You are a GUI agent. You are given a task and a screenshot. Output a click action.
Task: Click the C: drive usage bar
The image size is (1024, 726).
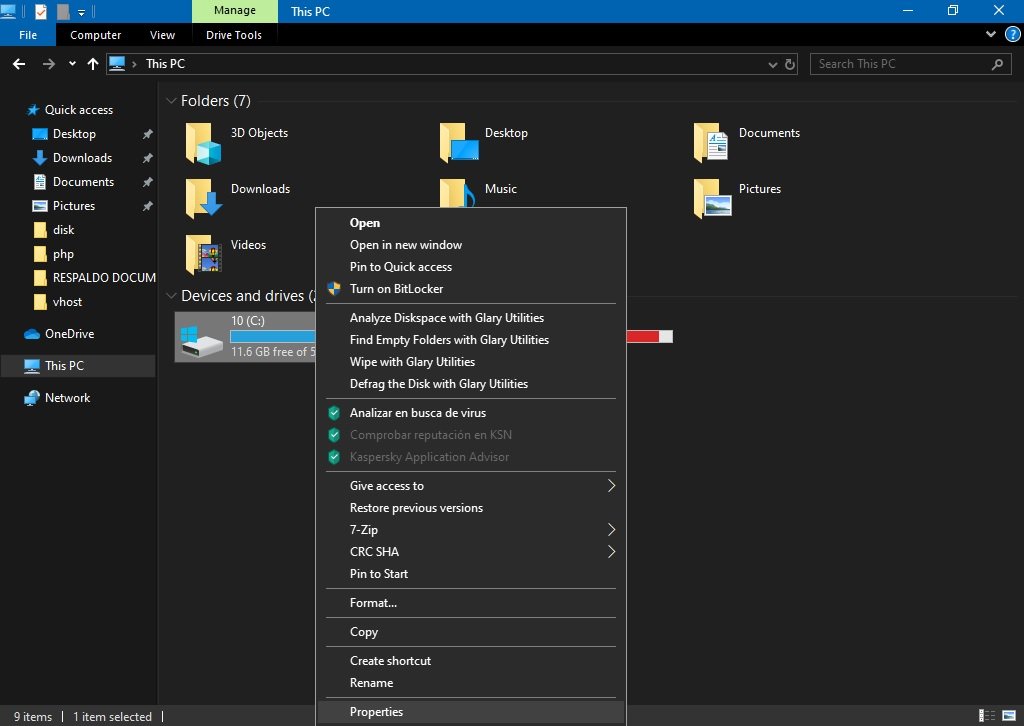(x=273, y=336)
